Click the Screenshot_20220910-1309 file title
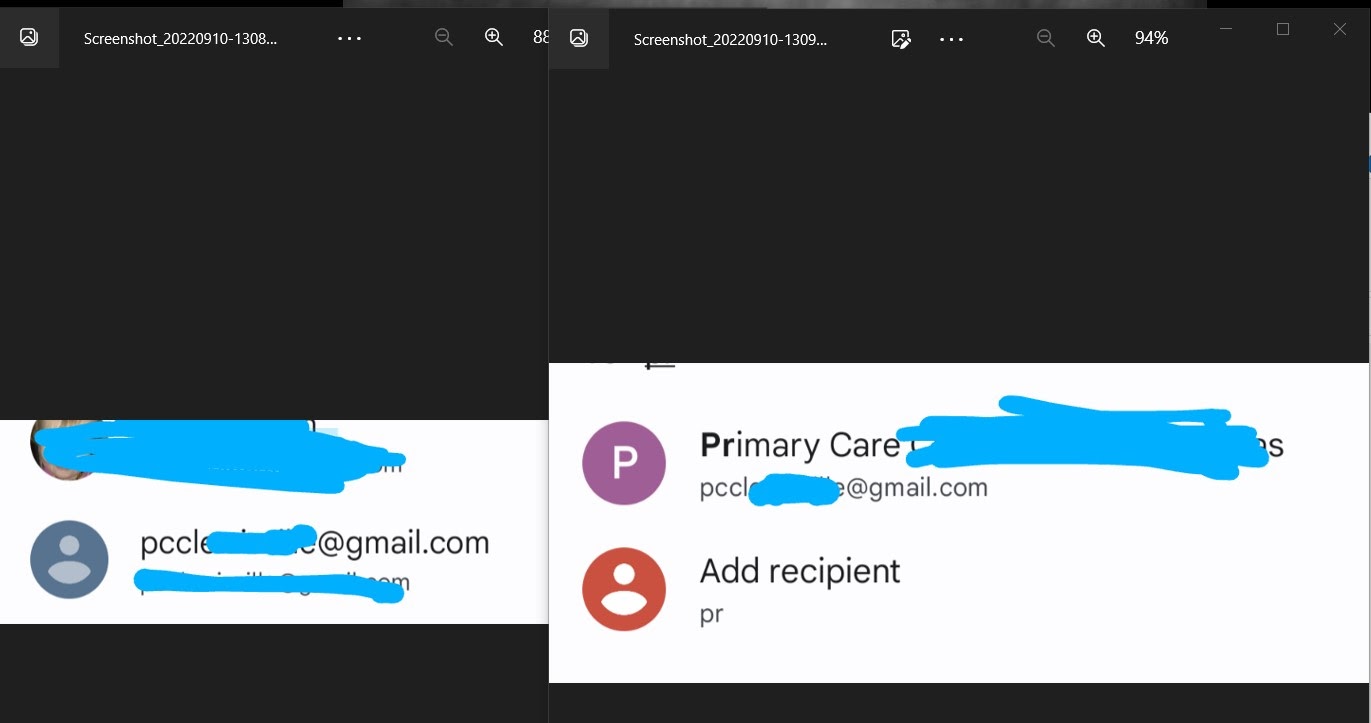The height and width of the screenshot is (723, 1371). (731, 39)
